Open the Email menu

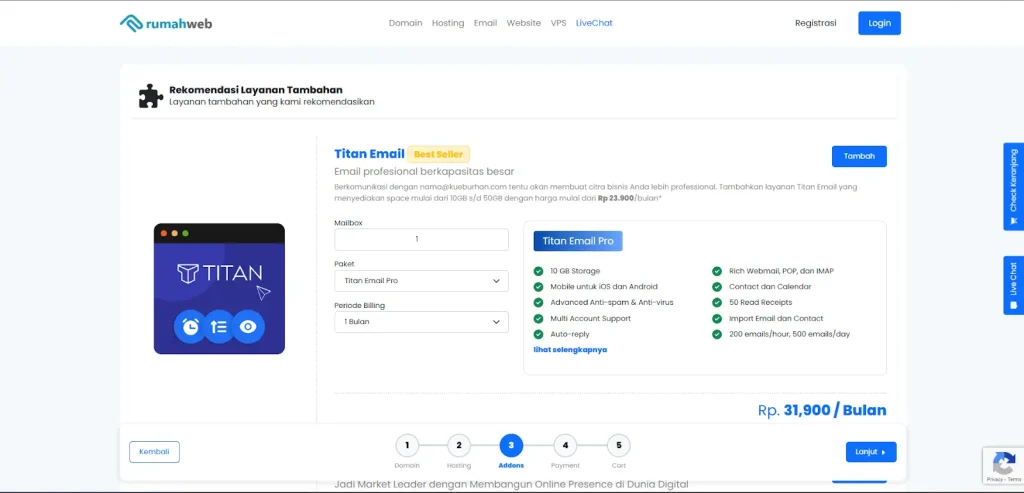point(485,23)
